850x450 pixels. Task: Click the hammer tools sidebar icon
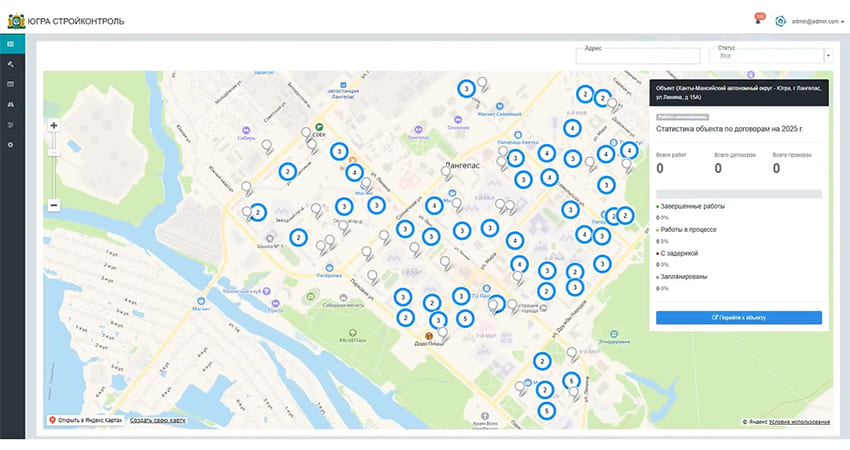pyautogui.click(x=10, y=64)
